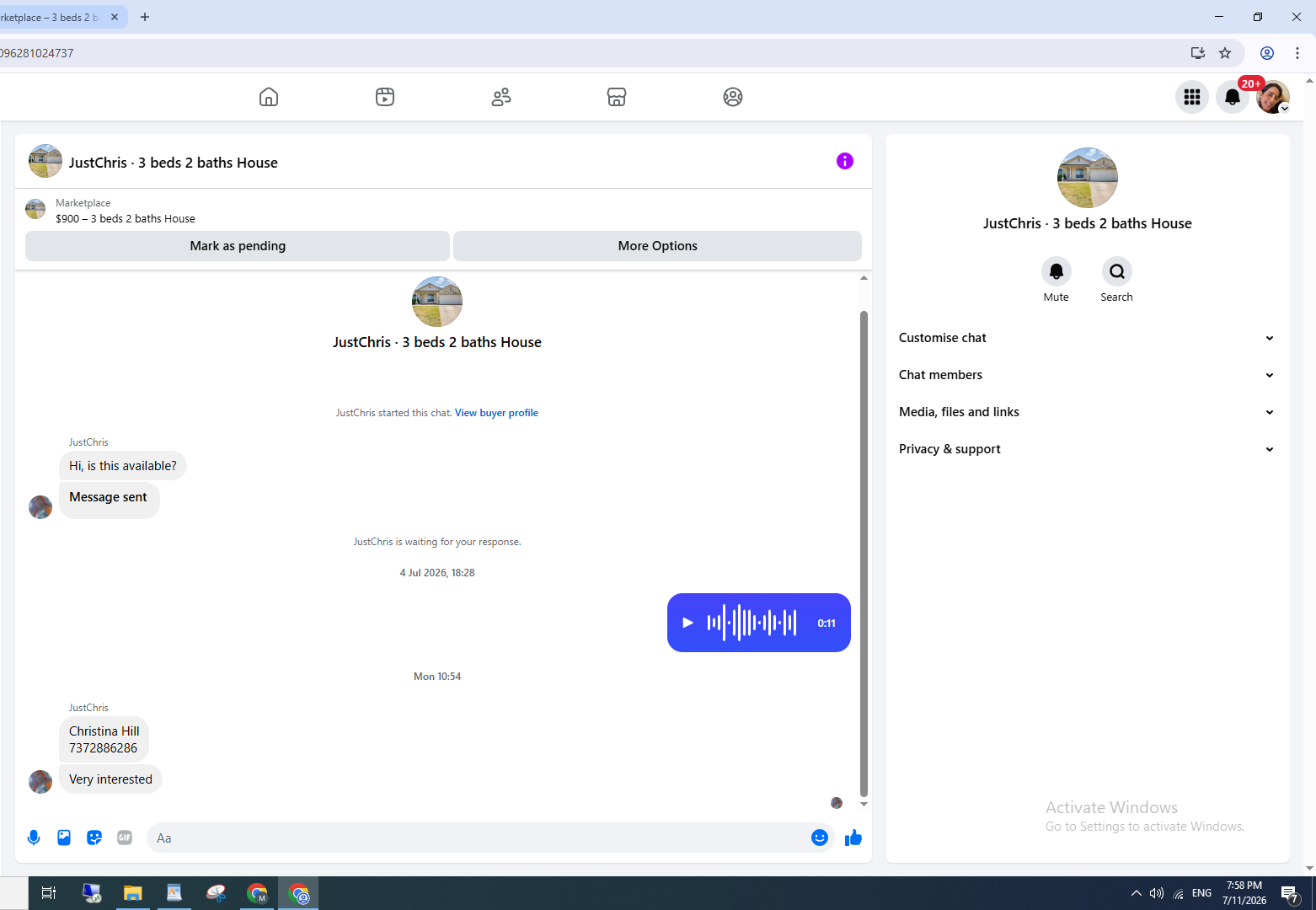Open the Marketplace storefront icon

click(x=617, y=97)
